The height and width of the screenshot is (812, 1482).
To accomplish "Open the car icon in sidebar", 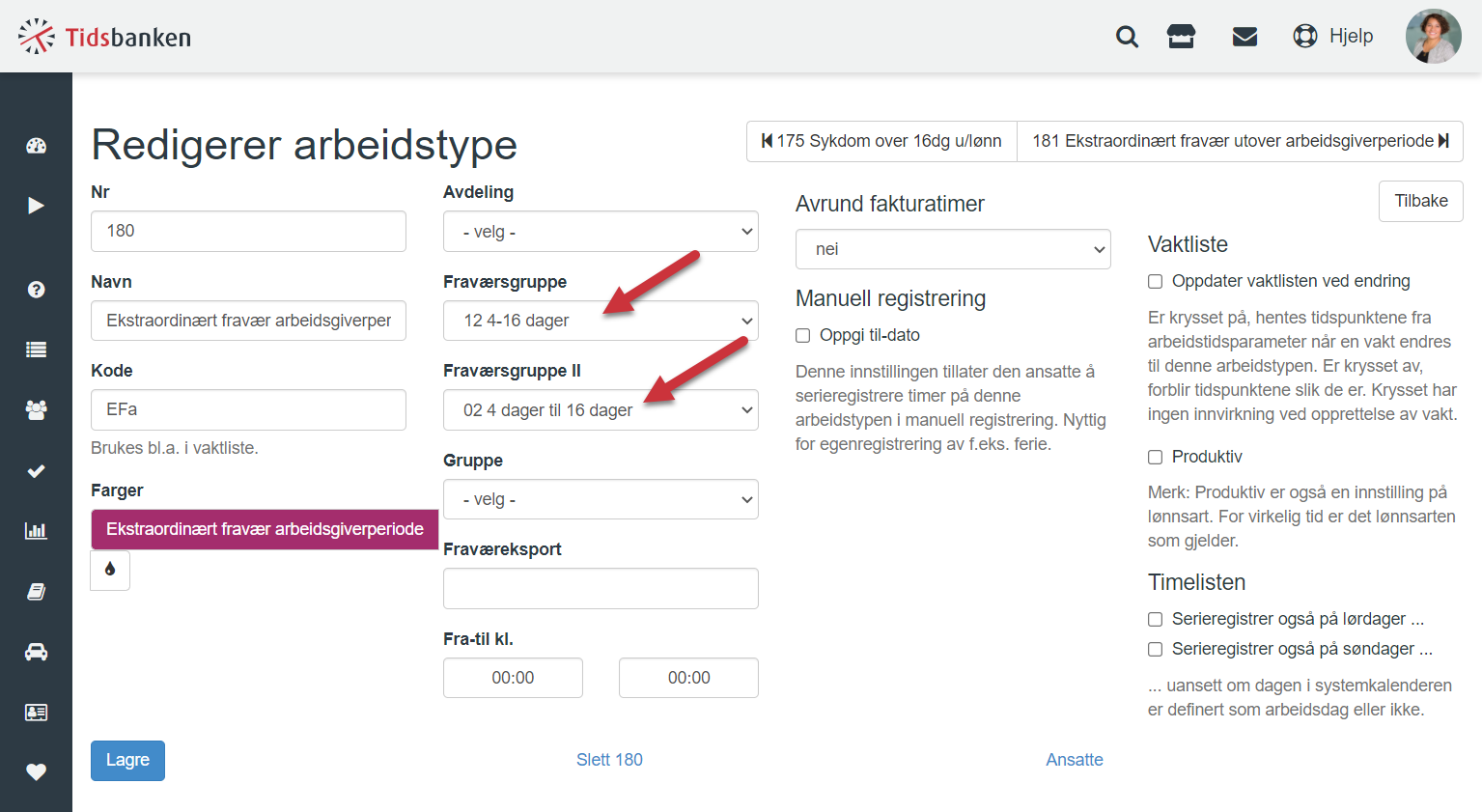I will [36, 652].
